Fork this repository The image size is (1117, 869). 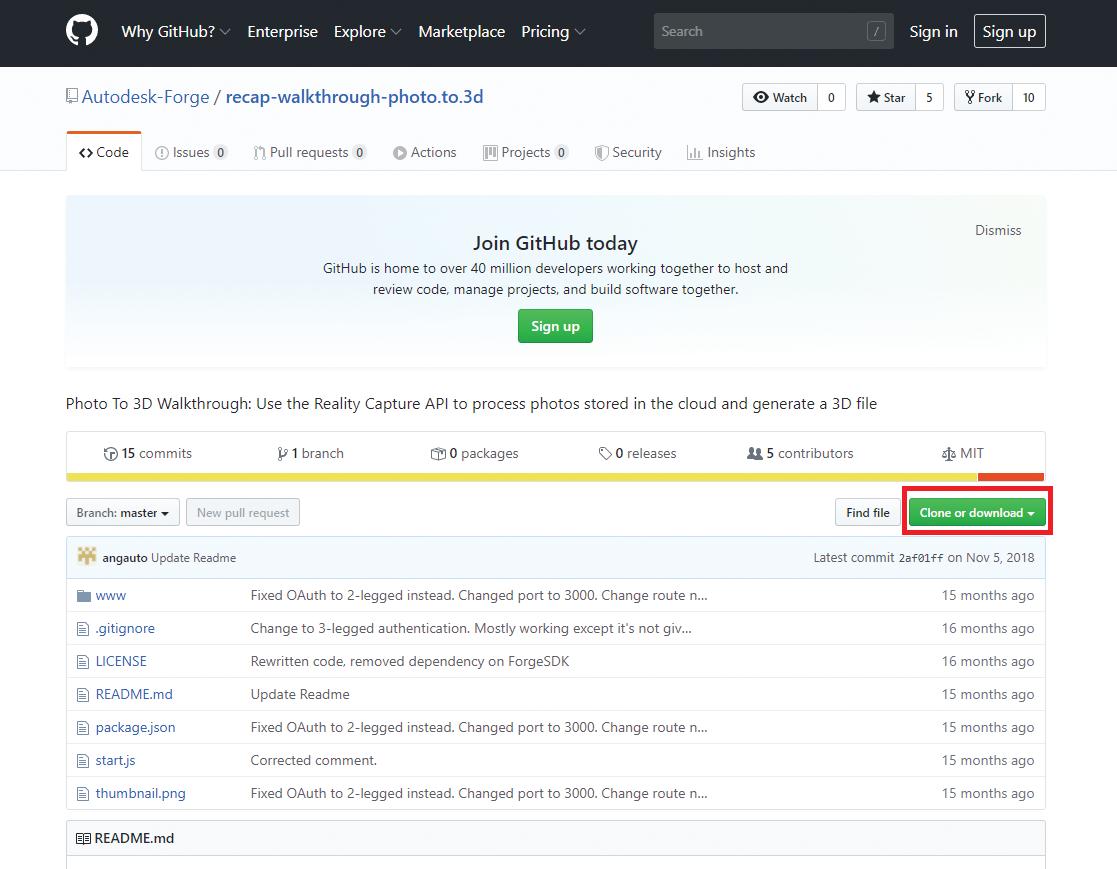tap(983, 98)
